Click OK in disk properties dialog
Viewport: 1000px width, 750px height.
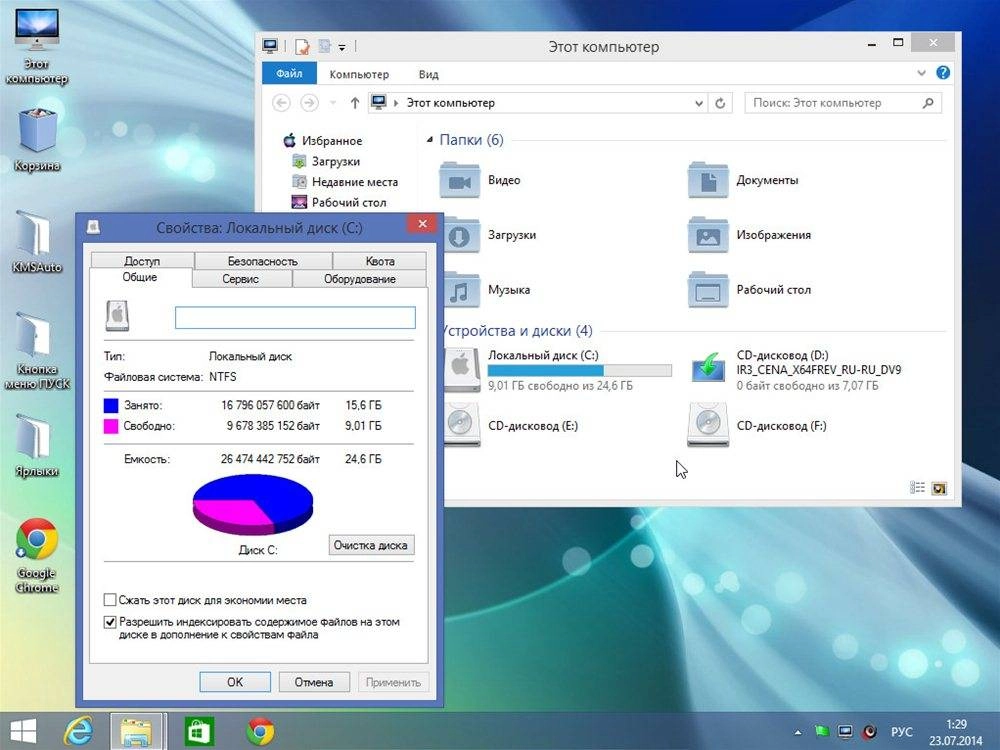click(x=235, y=682)
